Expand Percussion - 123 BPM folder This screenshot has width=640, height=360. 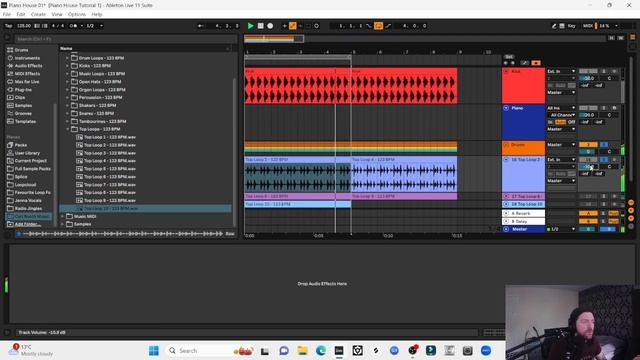(67, 98)
